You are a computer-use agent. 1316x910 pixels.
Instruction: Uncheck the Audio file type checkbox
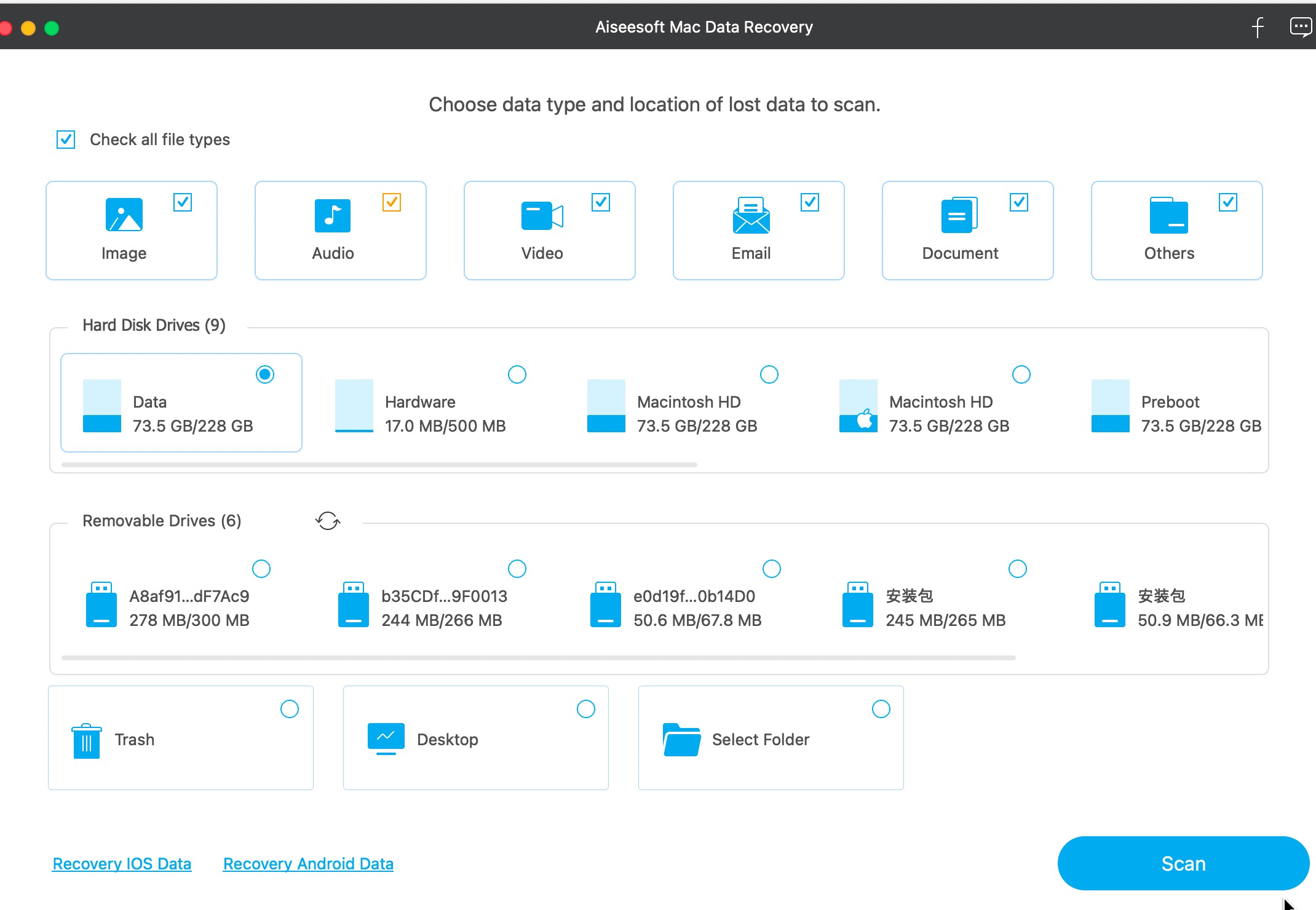(x=392, y=202)
